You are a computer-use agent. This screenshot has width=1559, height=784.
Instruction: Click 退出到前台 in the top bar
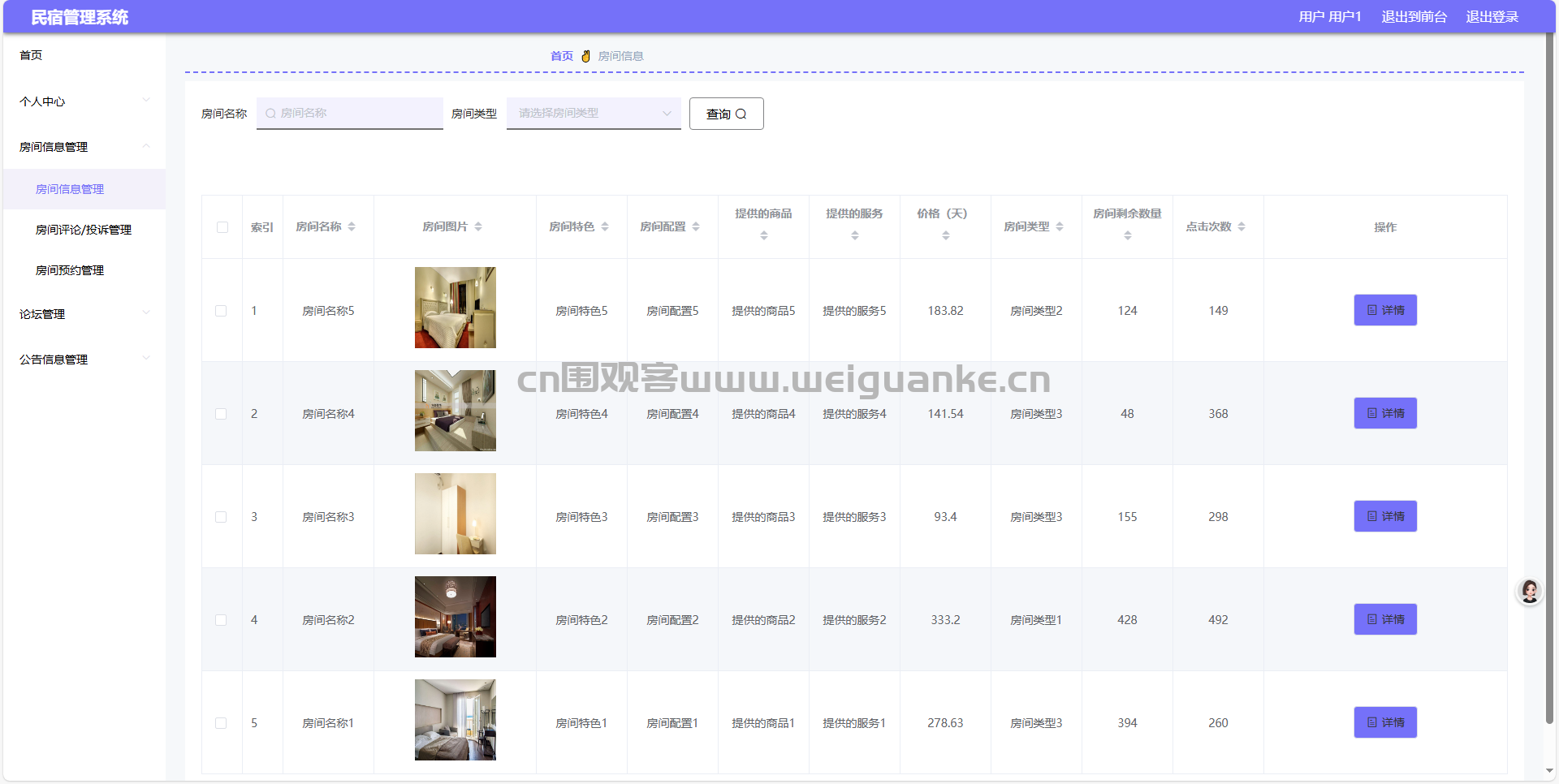1414,17
